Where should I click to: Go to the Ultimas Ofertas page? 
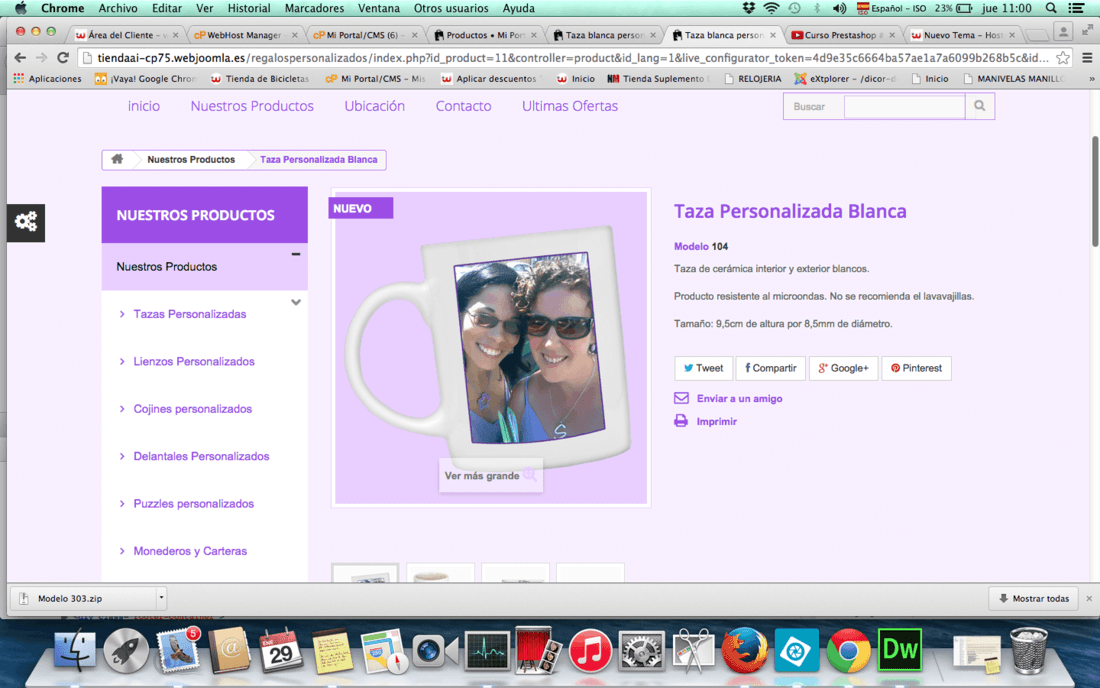pos(570,106)
